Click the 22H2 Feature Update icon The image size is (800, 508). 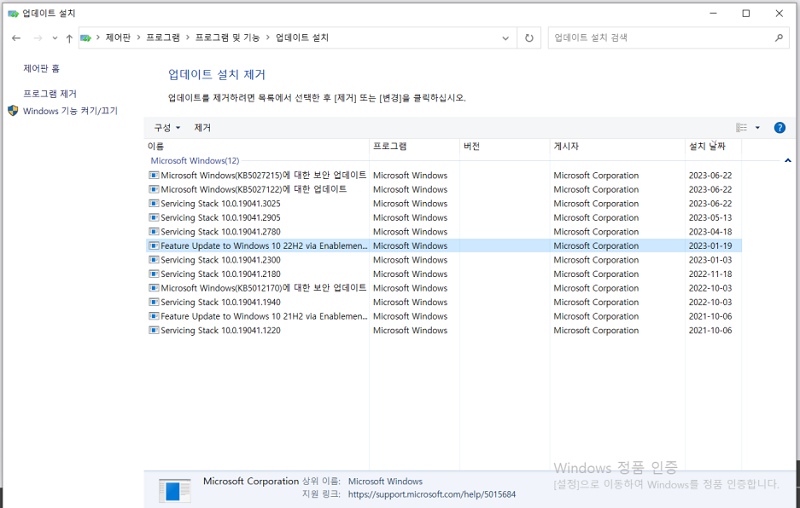[154, 246]
